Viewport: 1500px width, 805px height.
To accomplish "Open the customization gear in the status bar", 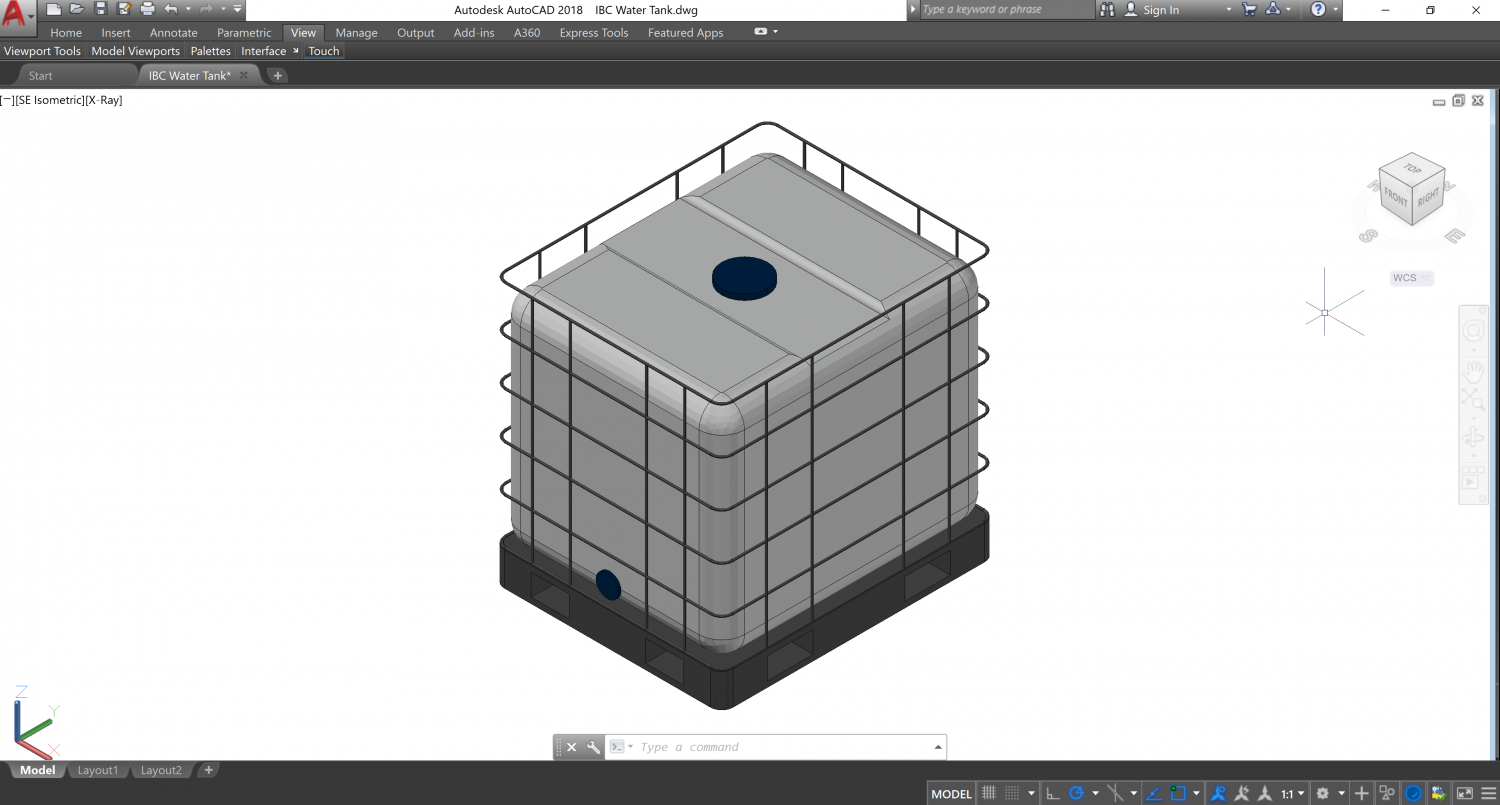I will (1321, 792).
